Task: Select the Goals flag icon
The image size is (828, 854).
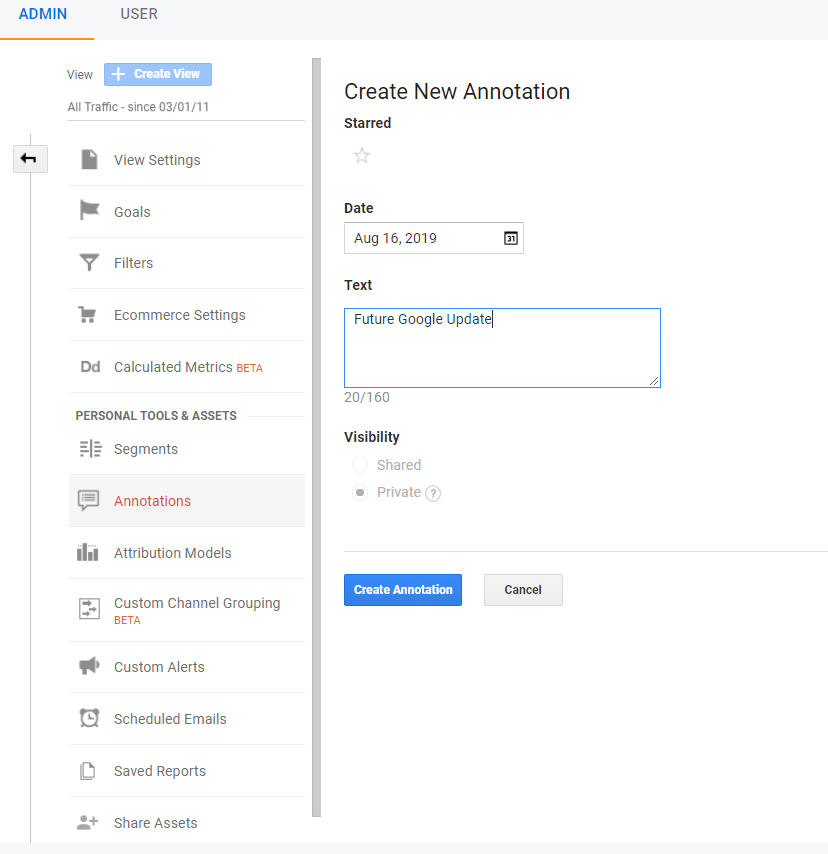Action: pos(89,211)
